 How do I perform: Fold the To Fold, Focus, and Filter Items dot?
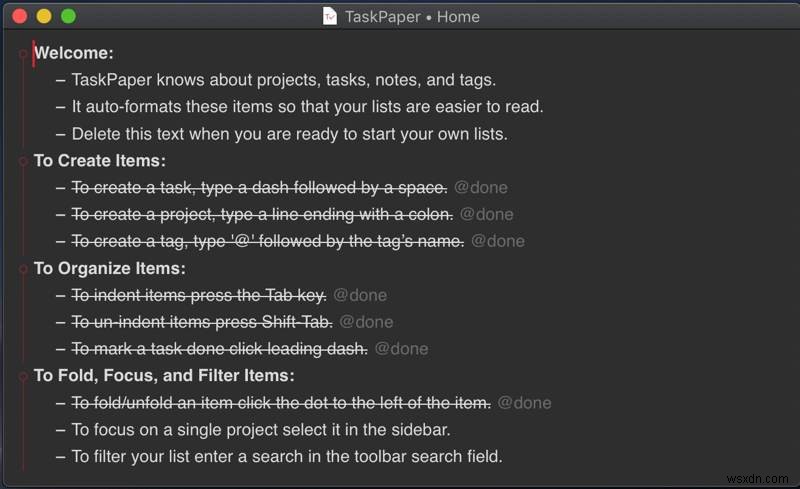pos(23,377)
